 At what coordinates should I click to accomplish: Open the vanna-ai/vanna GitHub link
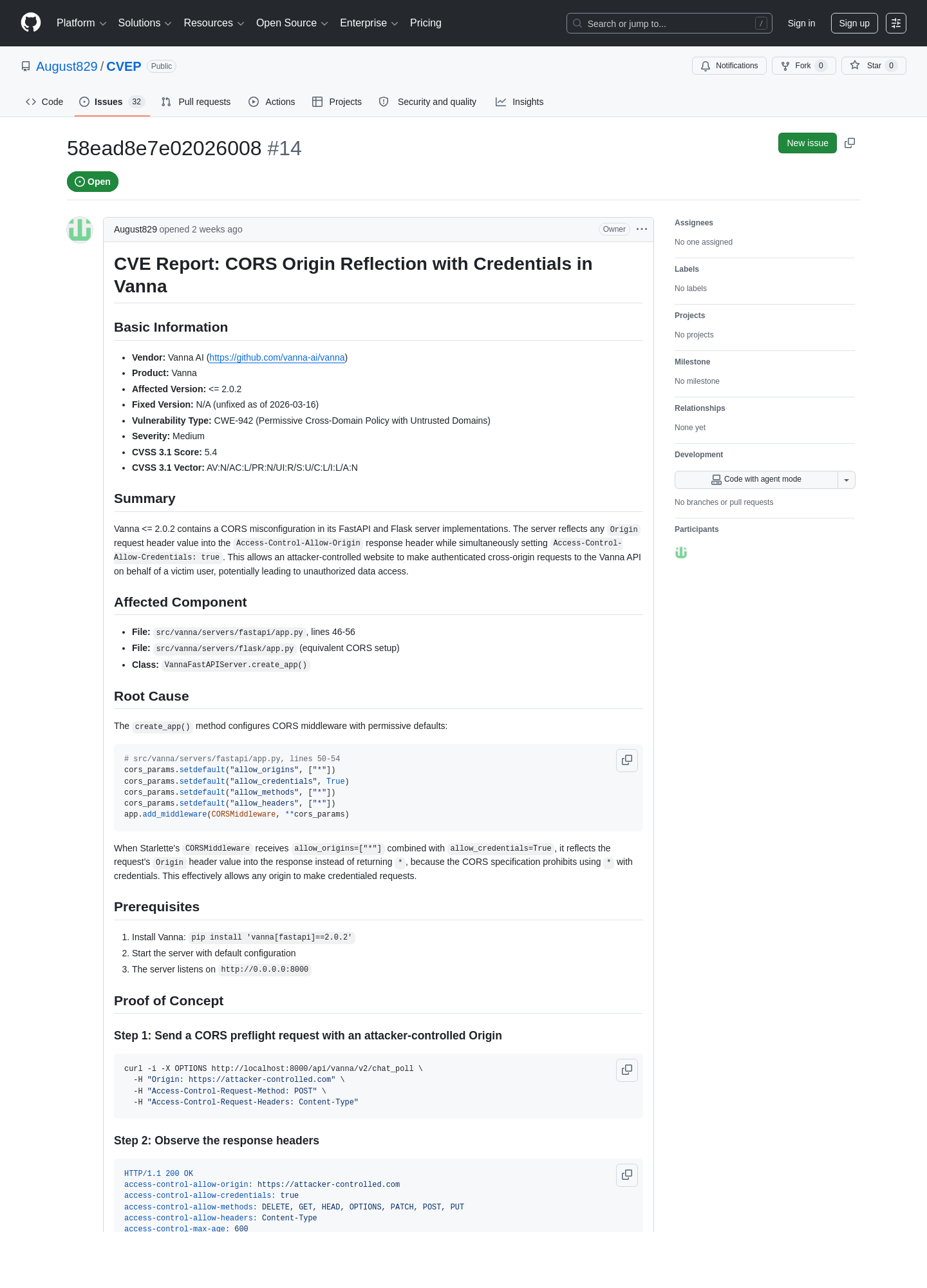point(277,357)
